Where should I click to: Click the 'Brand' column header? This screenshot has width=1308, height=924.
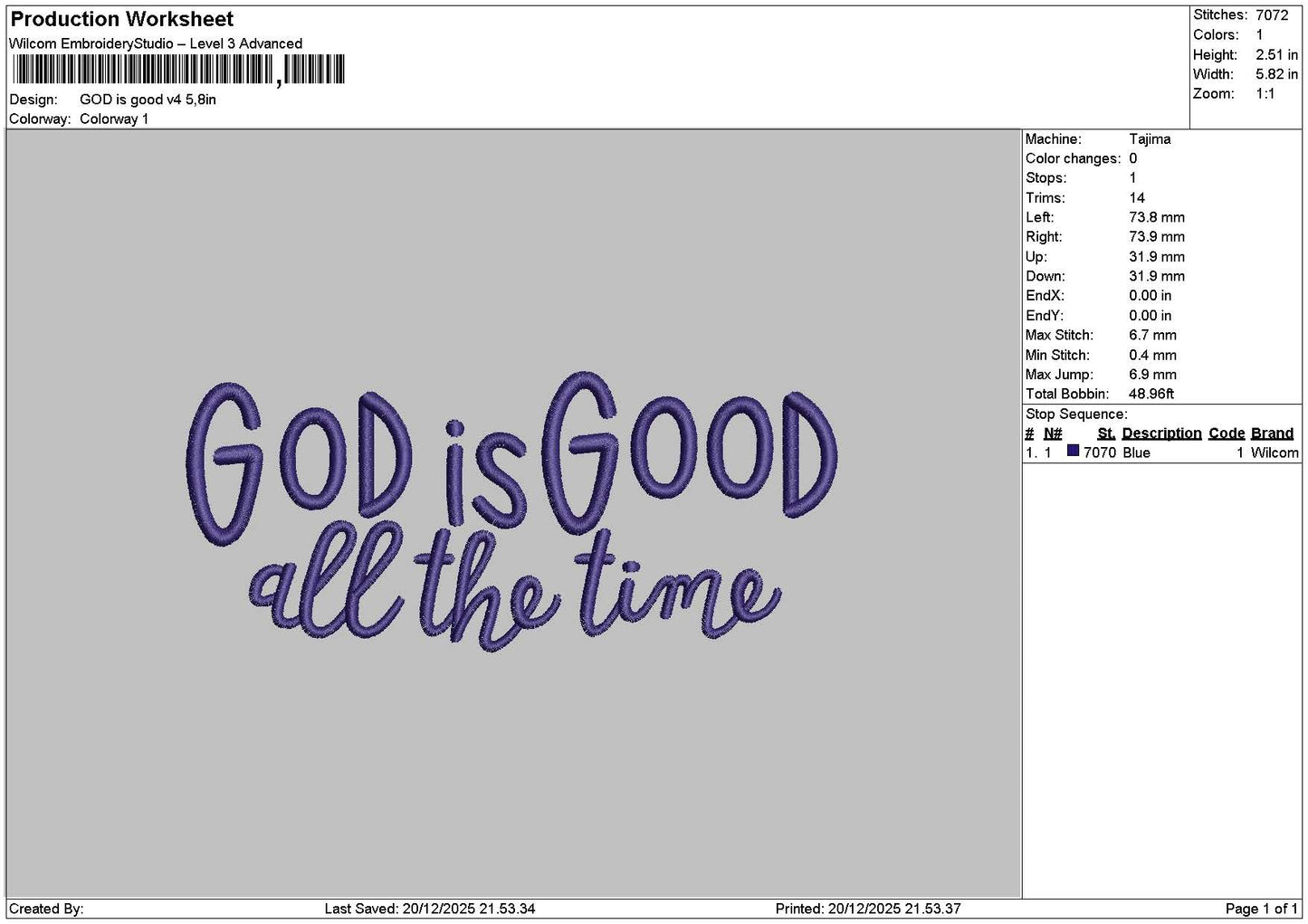coord(1272,433)
